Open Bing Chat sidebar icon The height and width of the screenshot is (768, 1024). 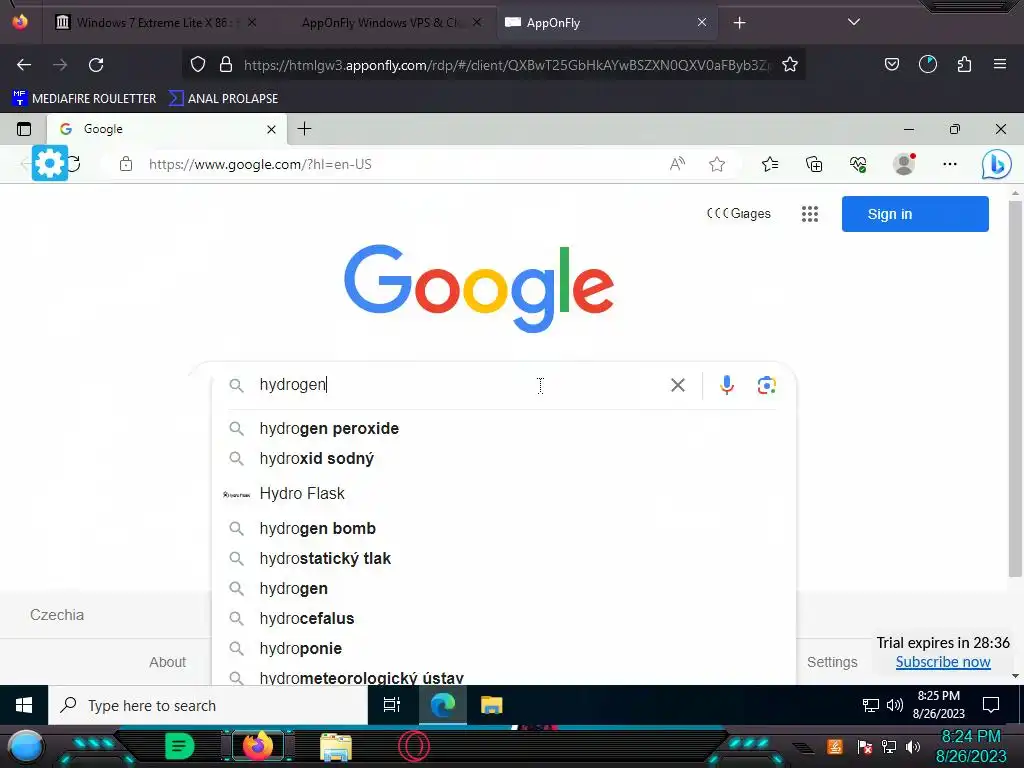(x=997, y=165)
